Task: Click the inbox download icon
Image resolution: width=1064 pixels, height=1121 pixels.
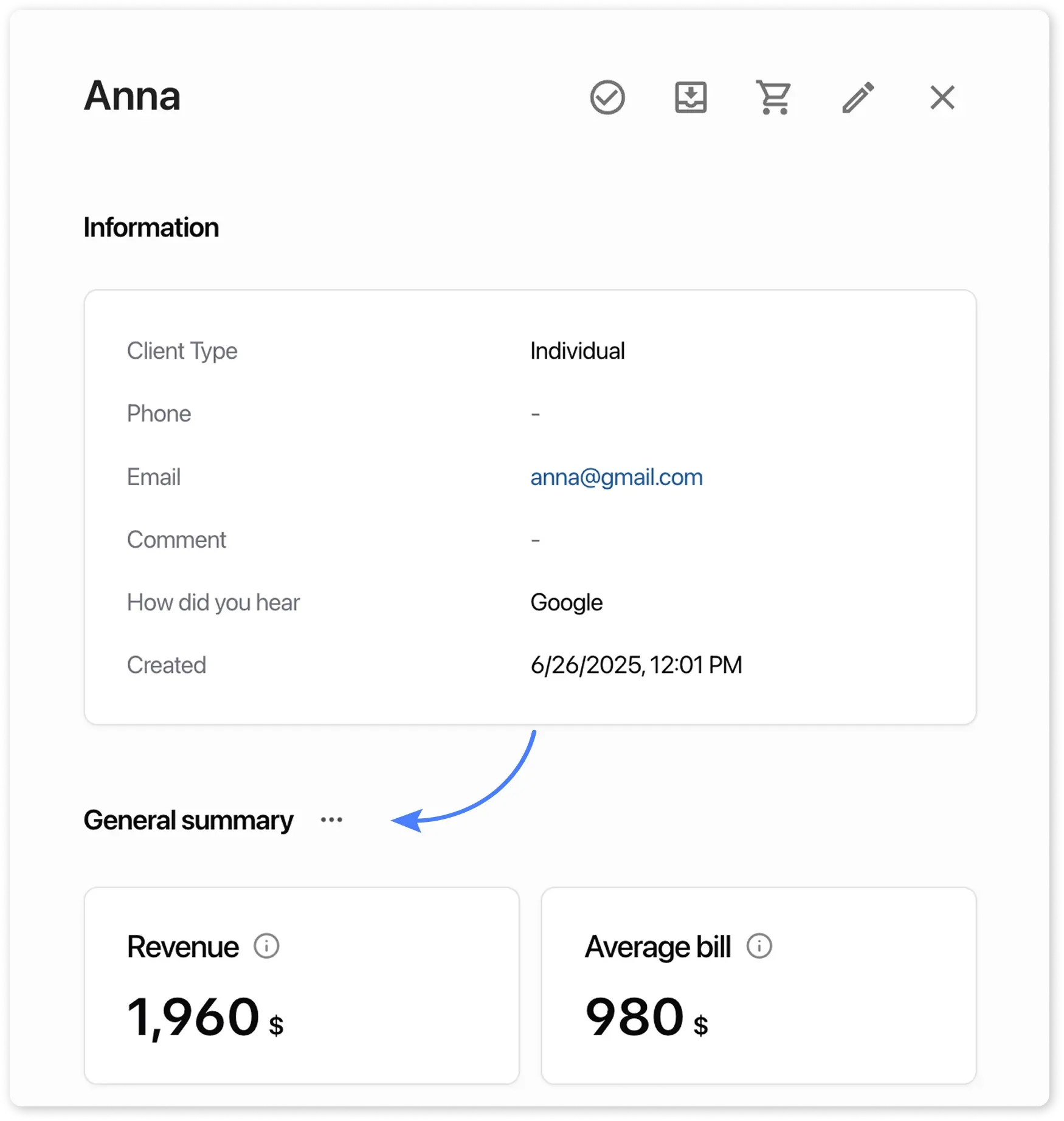Action: pyautogui.click(x=691, y=97)
